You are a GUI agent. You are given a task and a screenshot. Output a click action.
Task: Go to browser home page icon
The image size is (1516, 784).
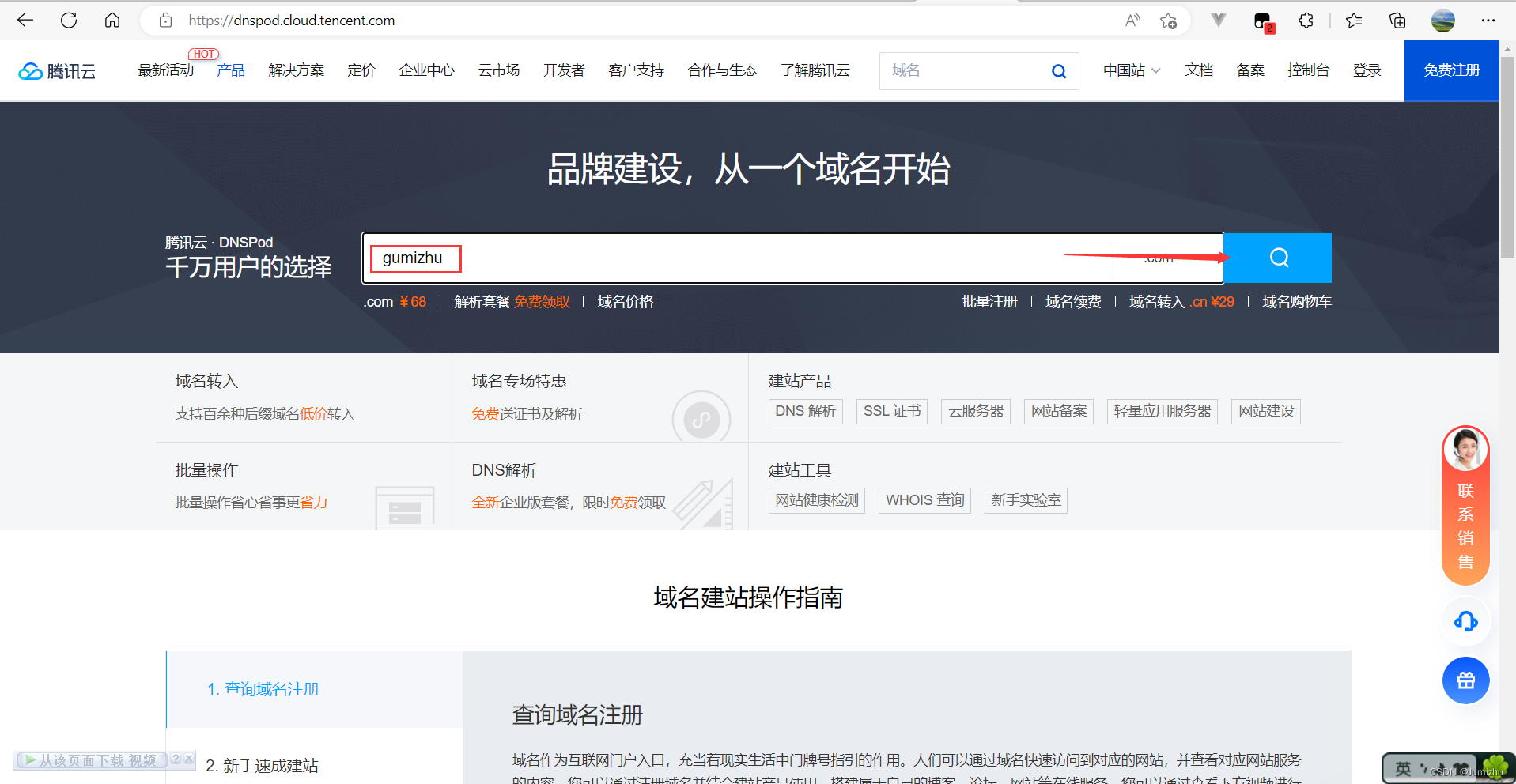[x=112, y=21]
